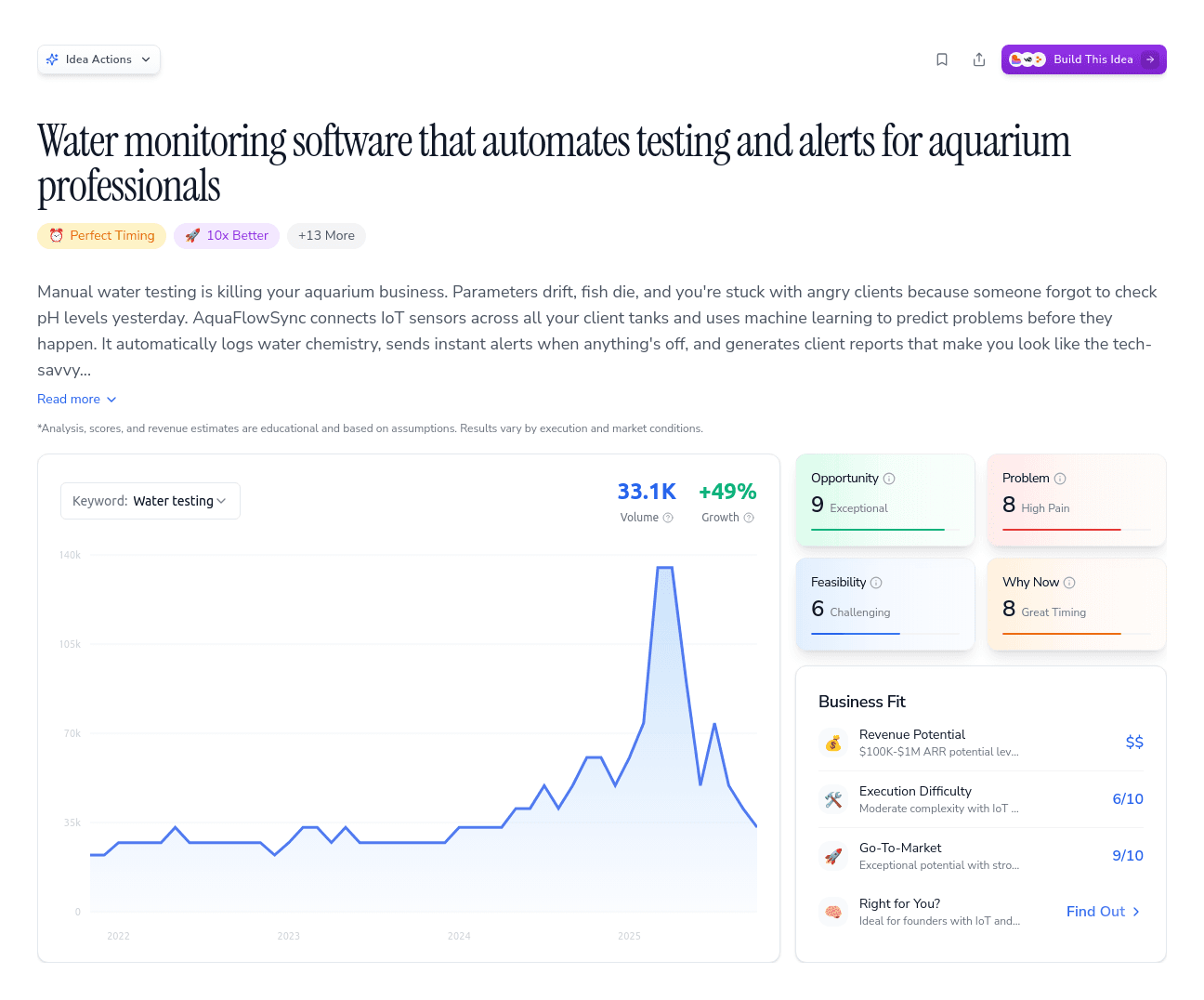Click the rocket icon next to Go-To-Market
Screen dimensions: 1204x1000
pyautogui.click(x=833, y=856)
